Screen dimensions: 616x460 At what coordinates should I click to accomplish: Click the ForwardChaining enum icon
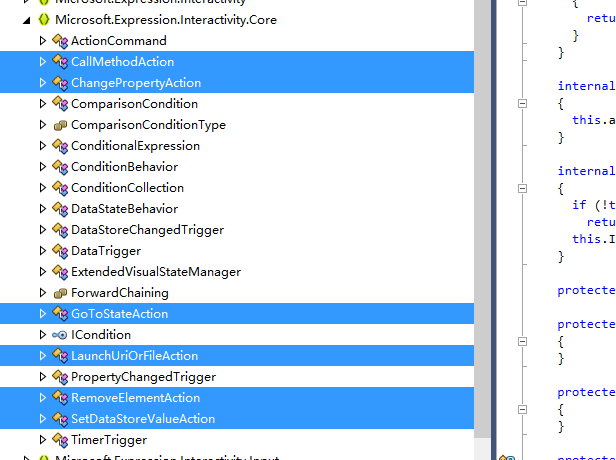(x=60, y=293)
